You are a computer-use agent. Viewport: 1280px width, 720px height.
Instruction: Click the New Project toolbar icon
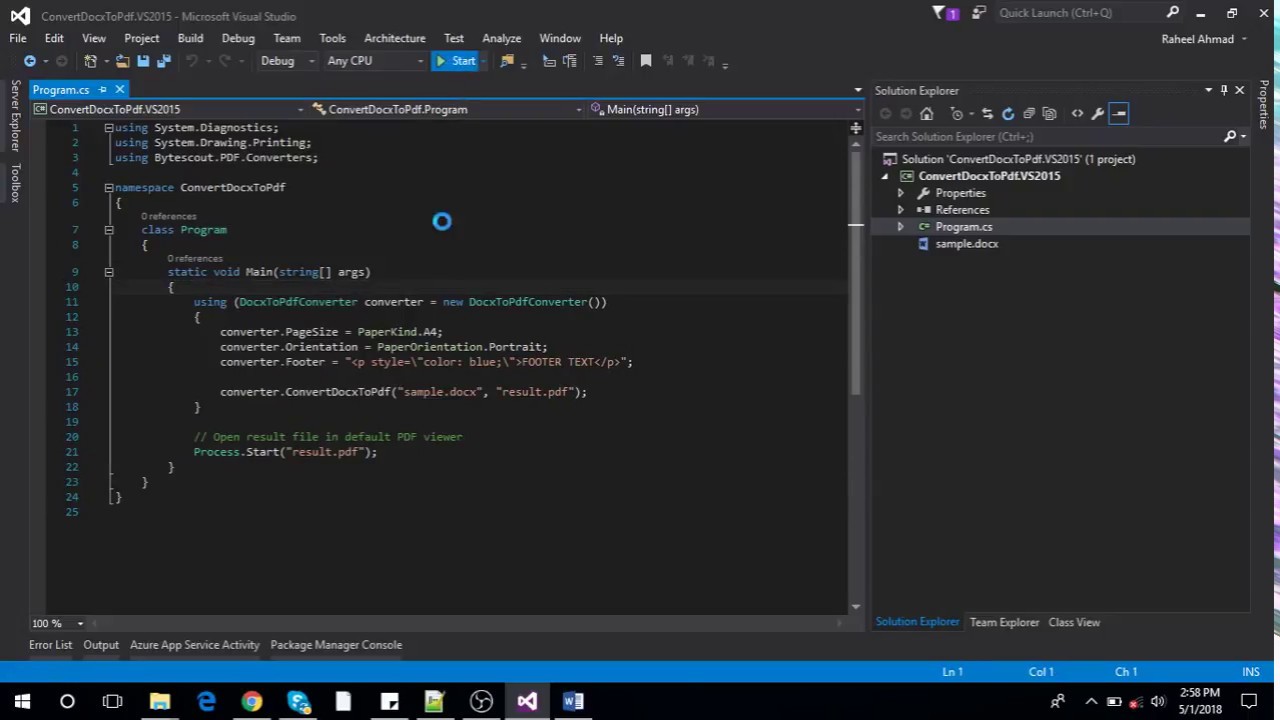90,61
